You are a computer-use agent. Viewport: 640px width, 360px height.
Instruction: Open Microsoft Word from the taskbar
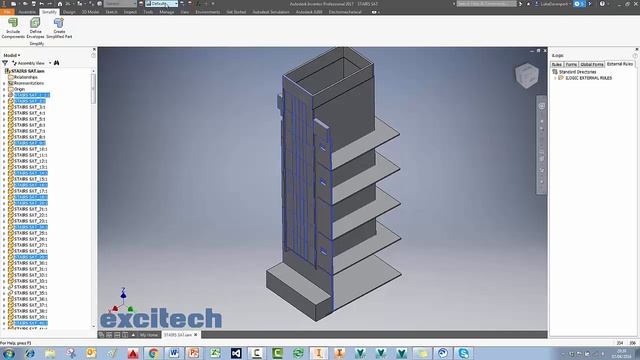pos(174,353)
